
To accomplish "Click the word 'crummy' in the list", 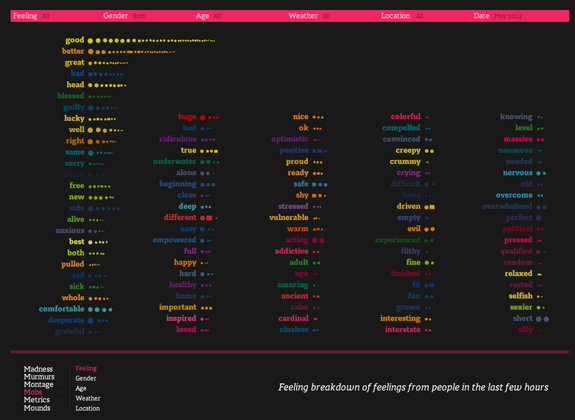I will click(405, 162).
